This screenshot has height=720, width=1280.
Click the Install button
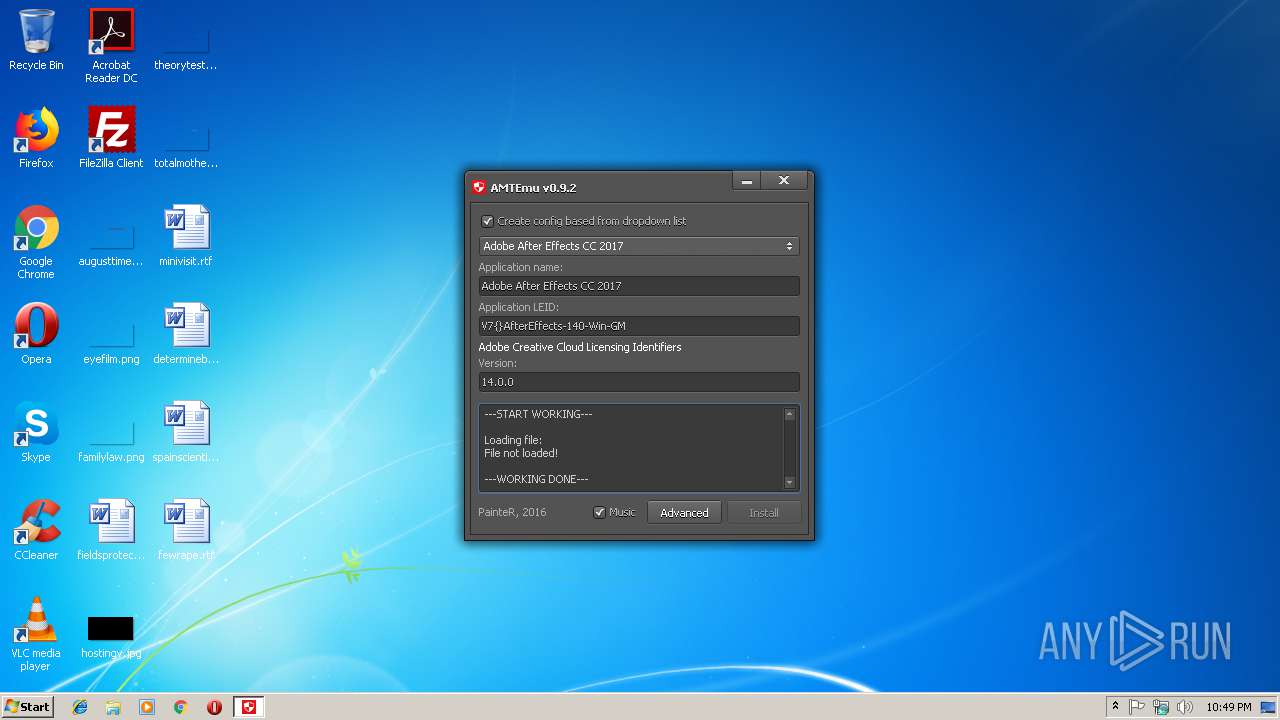(764, 512)
